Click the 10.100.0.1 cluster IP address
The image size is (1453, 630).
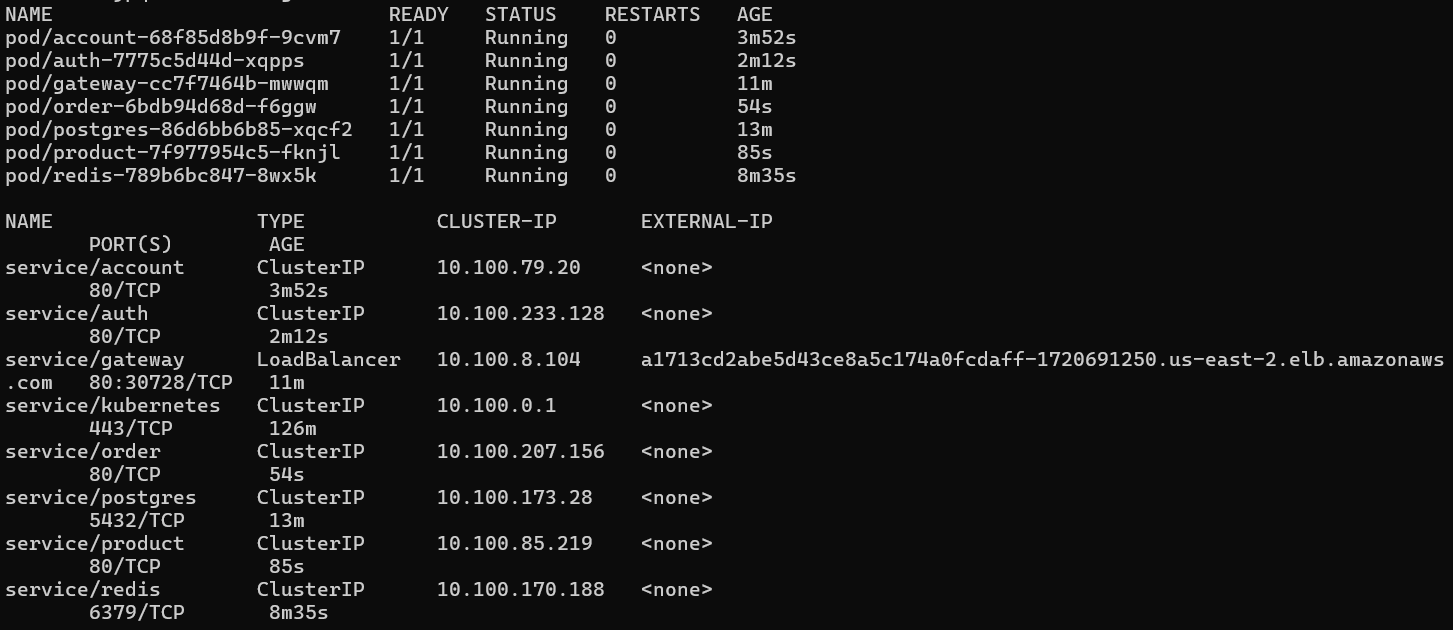coord(496,406)
